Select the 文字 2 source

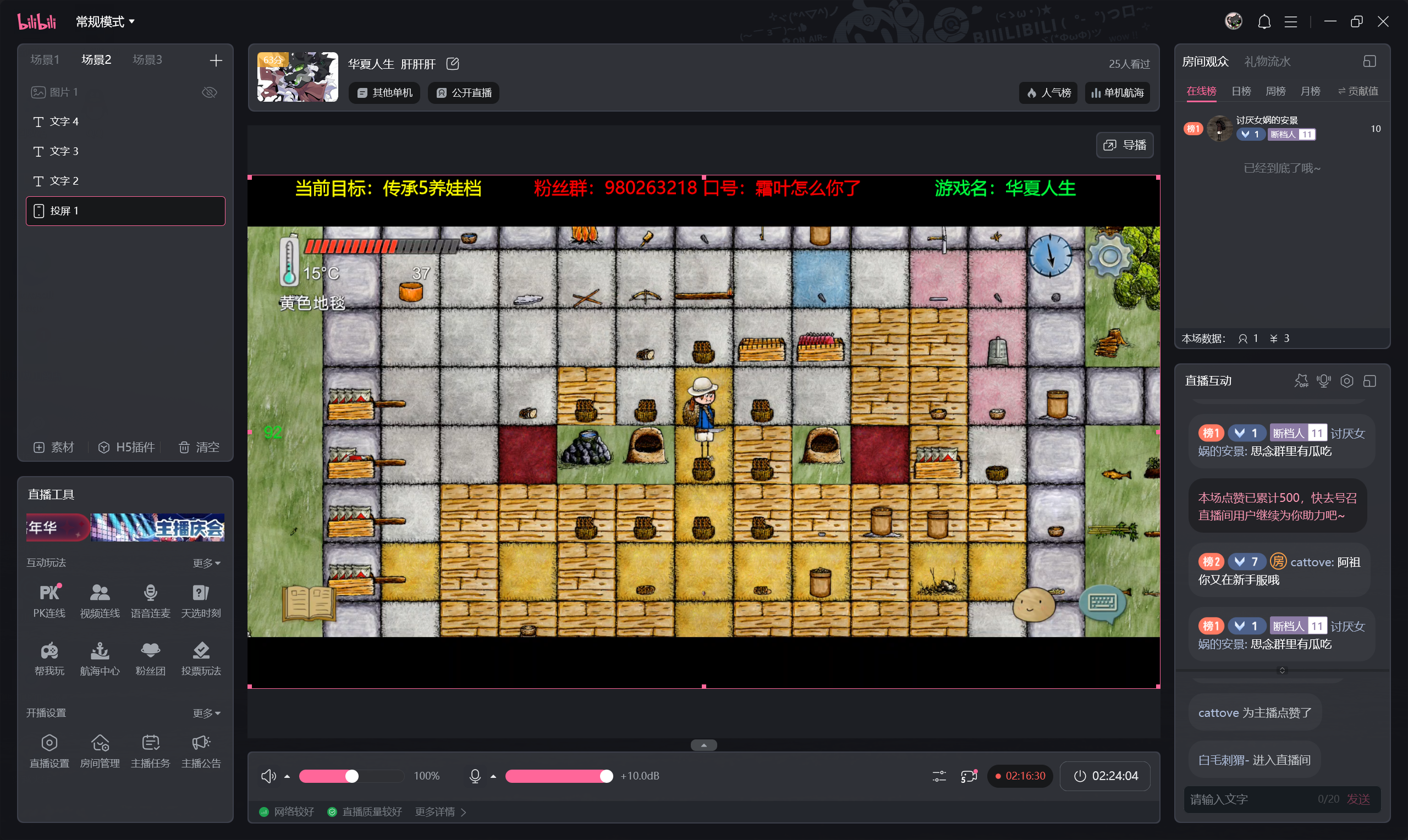coord(126,181)
